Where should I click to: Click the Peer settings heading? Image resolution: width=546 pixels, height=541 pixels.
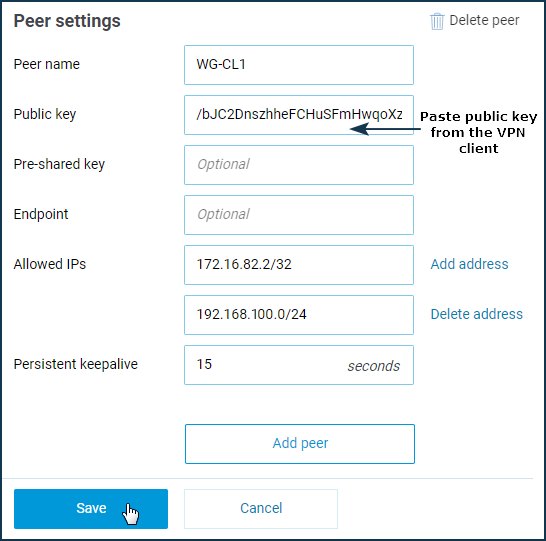[x=67, y=21]
